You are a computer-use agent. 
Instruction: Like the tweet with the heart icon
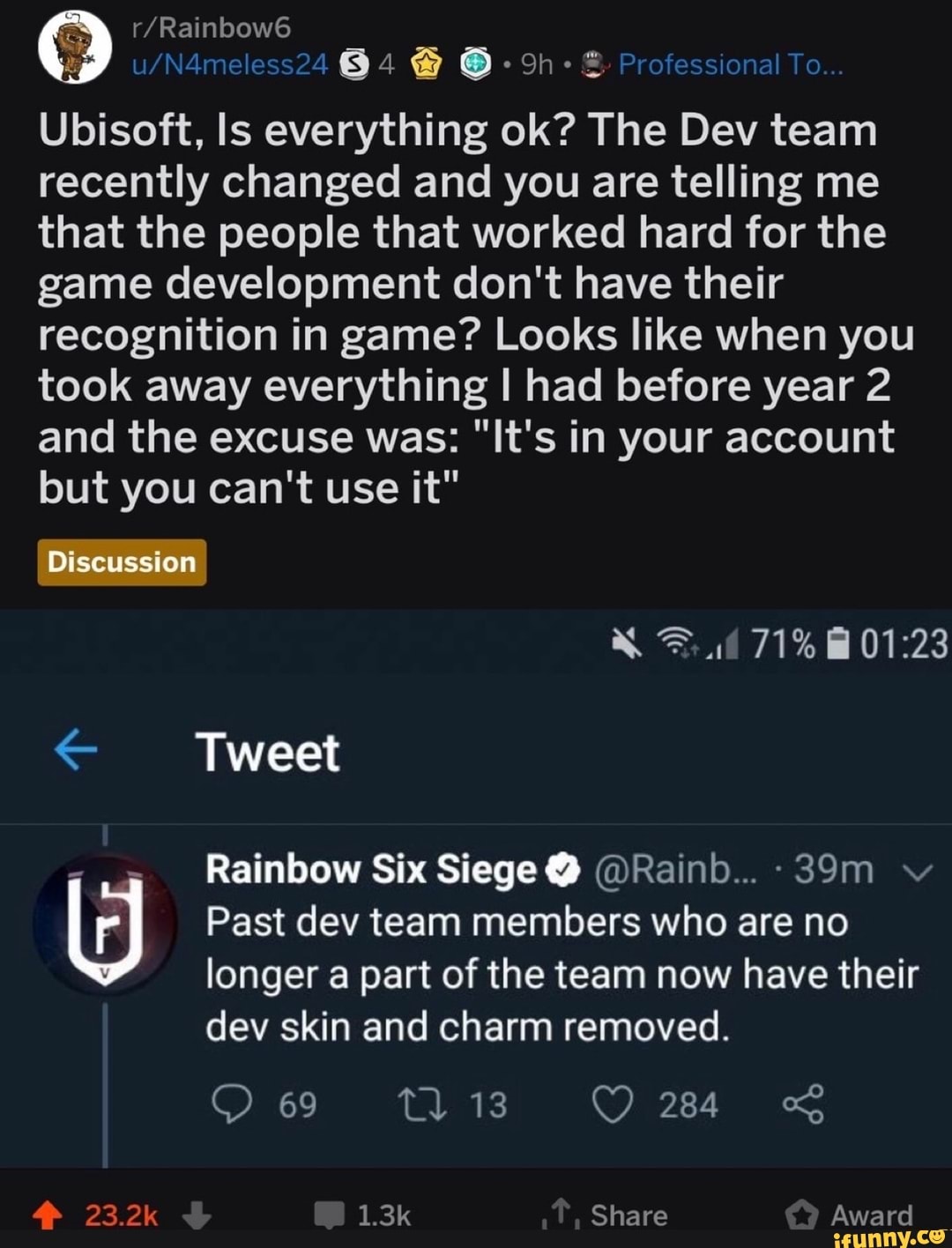coord(612,1105)
